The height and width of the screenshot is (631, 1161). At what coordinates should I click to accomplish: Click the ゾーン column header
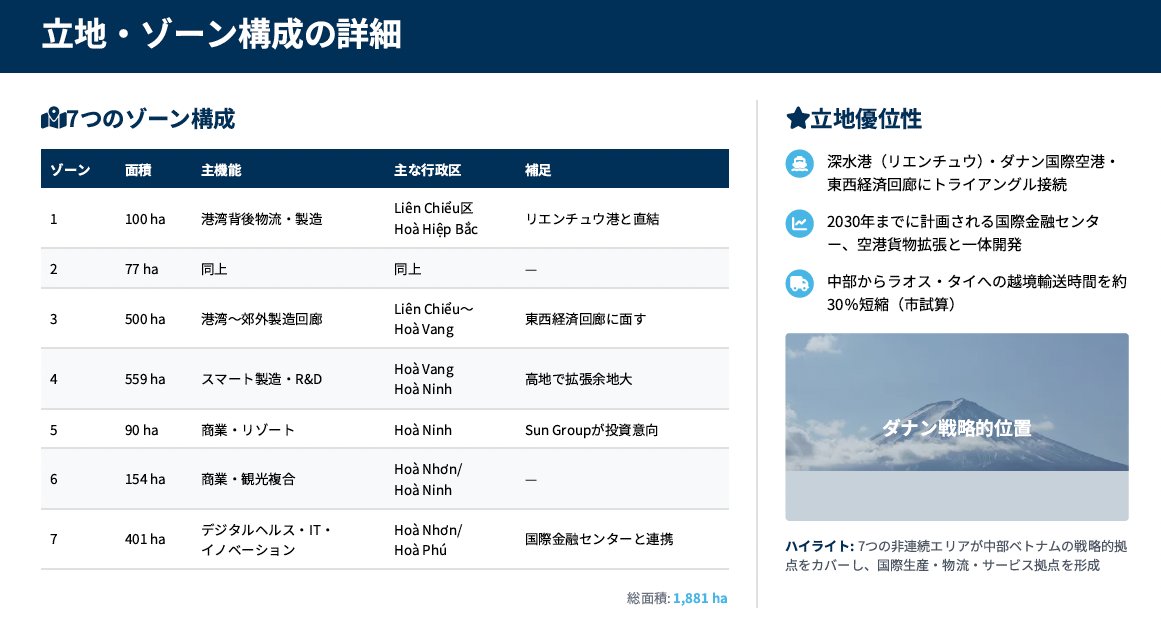(x=70, y=170)
